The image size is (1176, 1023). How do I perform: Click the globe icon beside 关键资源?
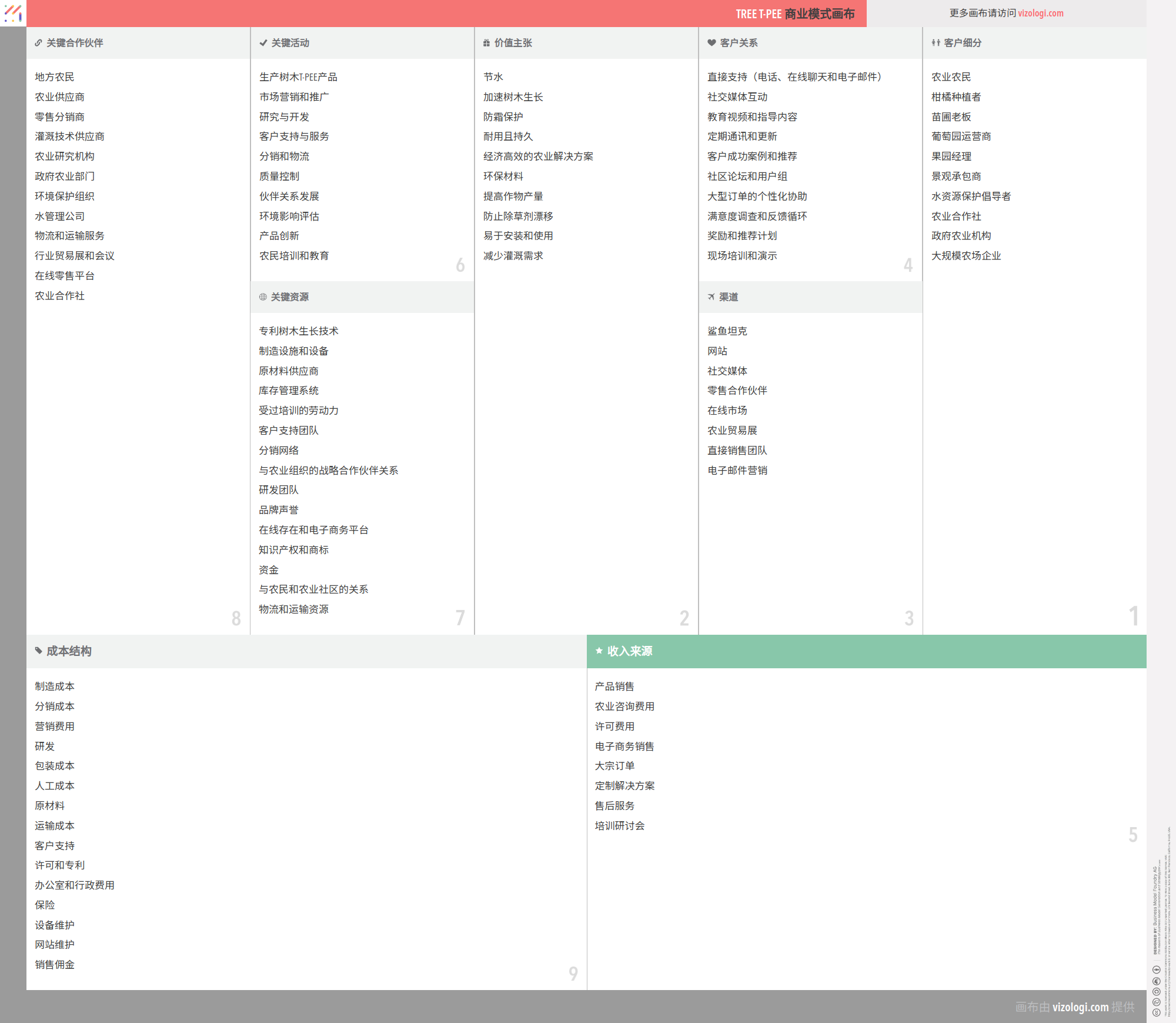point(263,297)
